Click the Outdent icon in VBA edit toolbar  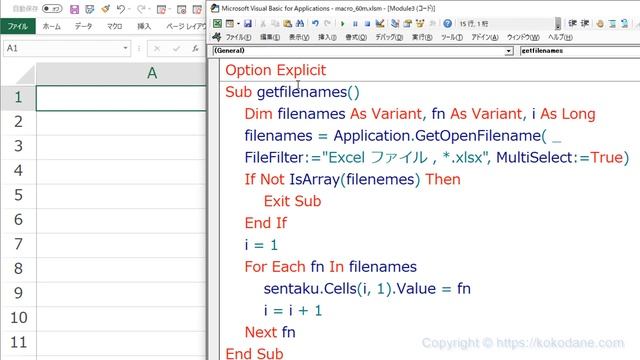585,24
